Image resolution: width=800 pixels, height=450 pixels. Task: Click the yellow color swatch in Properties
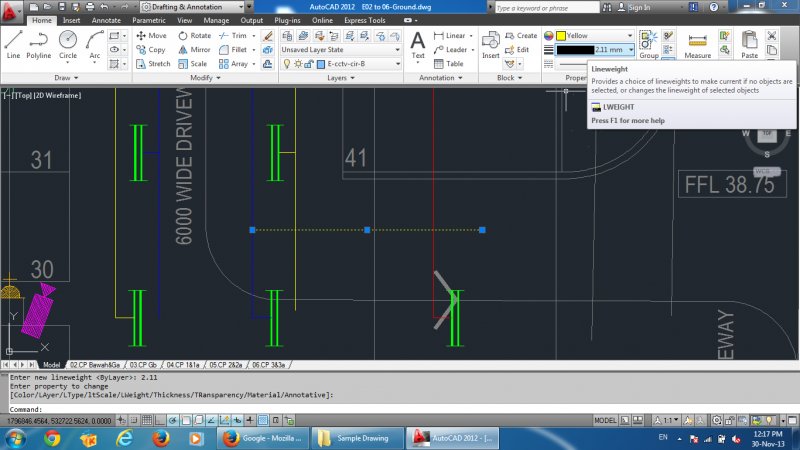click(x=561, y=35)
